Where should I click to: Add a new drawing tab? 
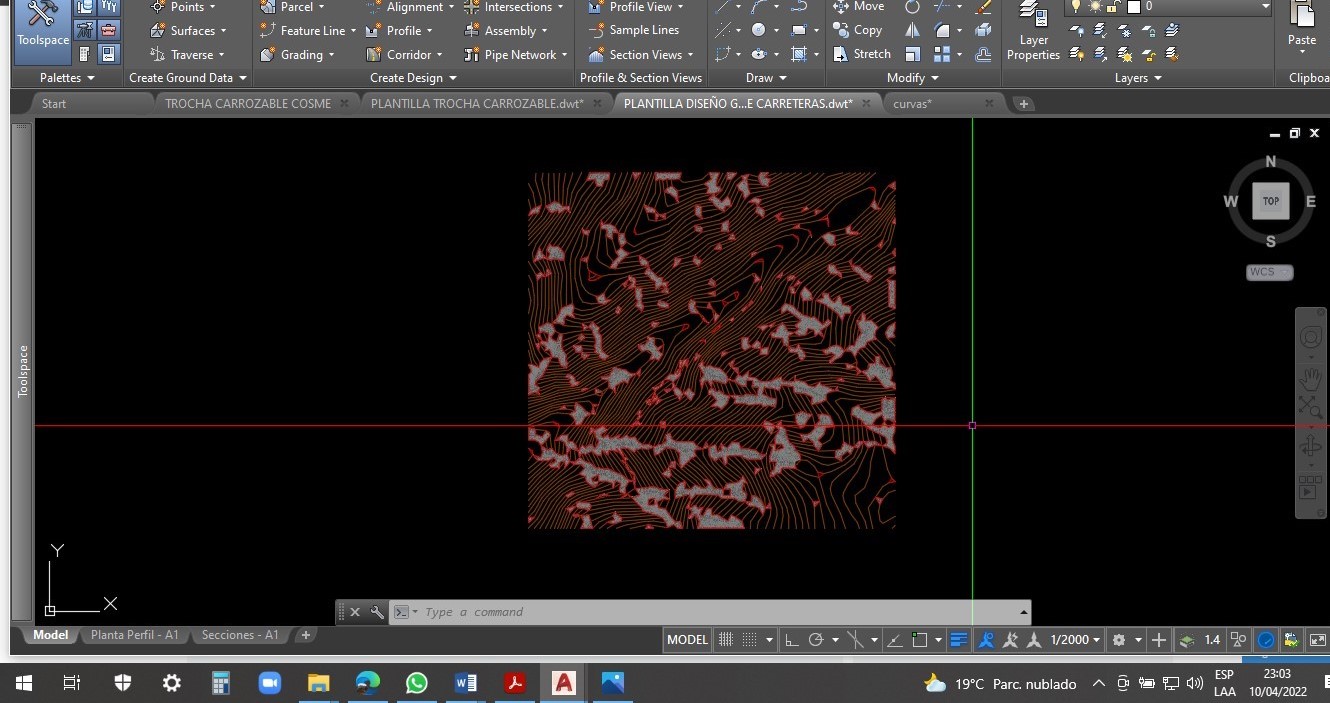tap(1023, 104)
